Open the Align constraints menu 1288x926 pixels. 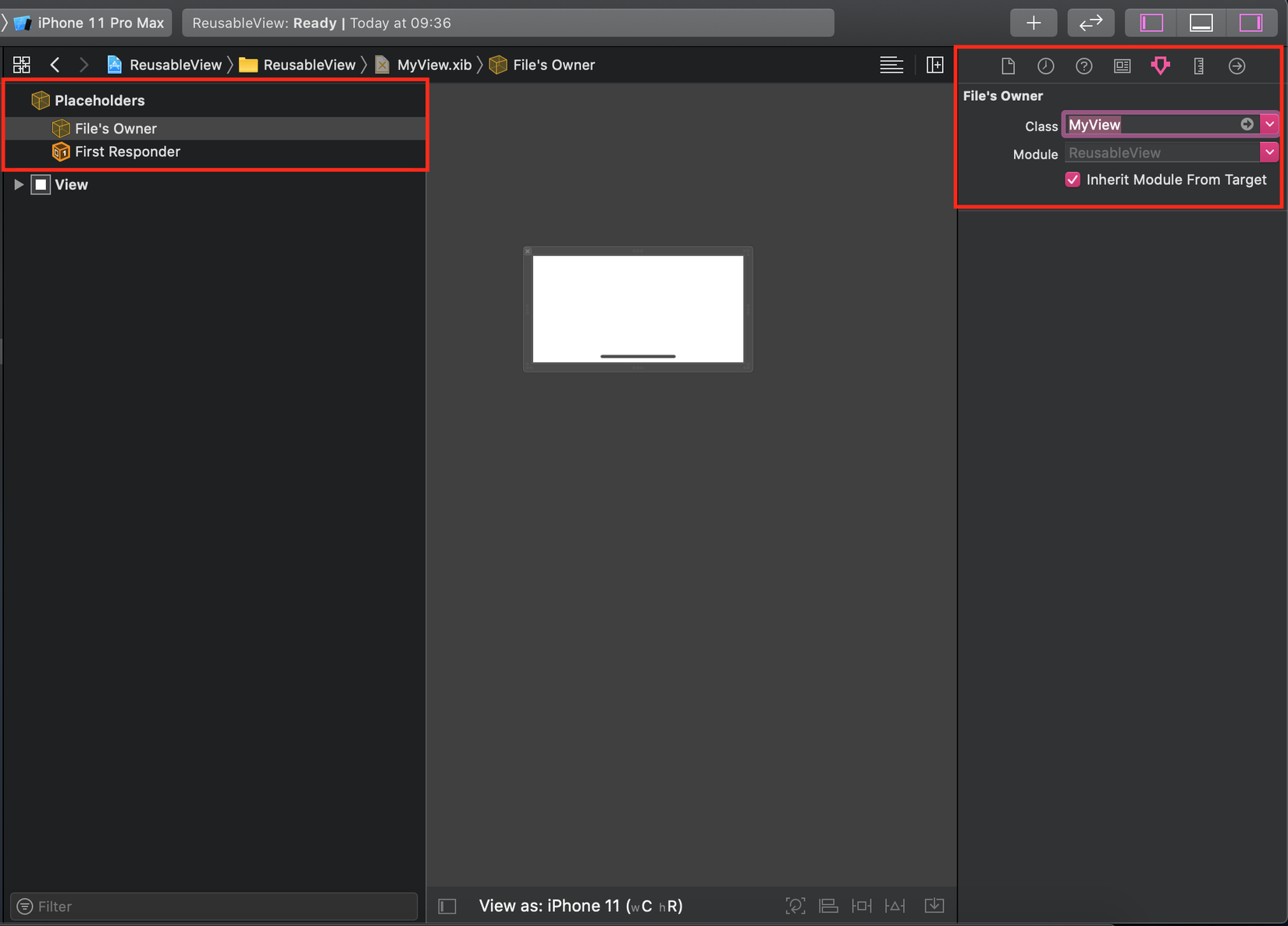tap(828, 906)
